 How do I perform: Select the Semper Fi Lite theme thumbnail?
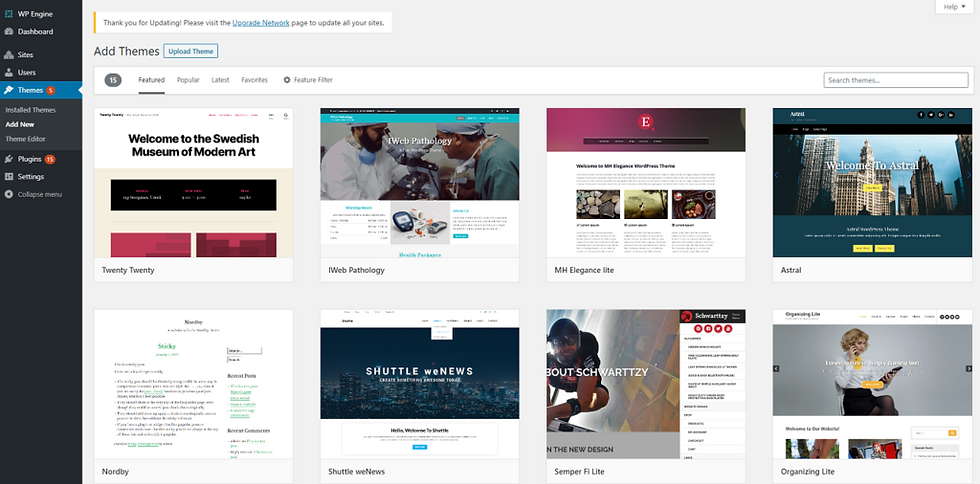[x=646, y=384]
